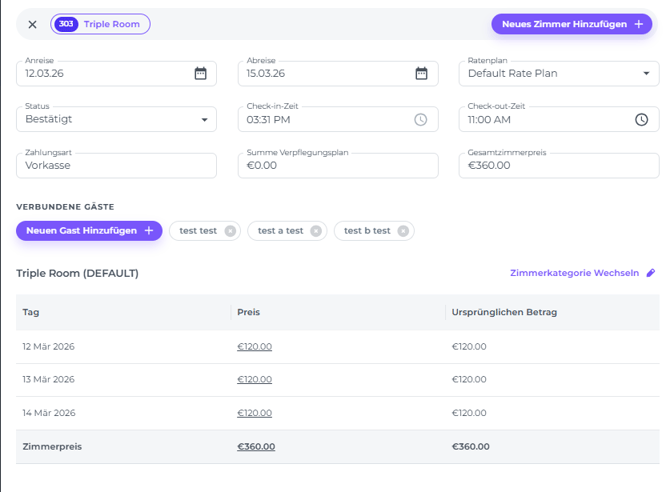Remove guest 'test a test' chip
This screenshot has height=492, width=670.
[x=316, y=231]
